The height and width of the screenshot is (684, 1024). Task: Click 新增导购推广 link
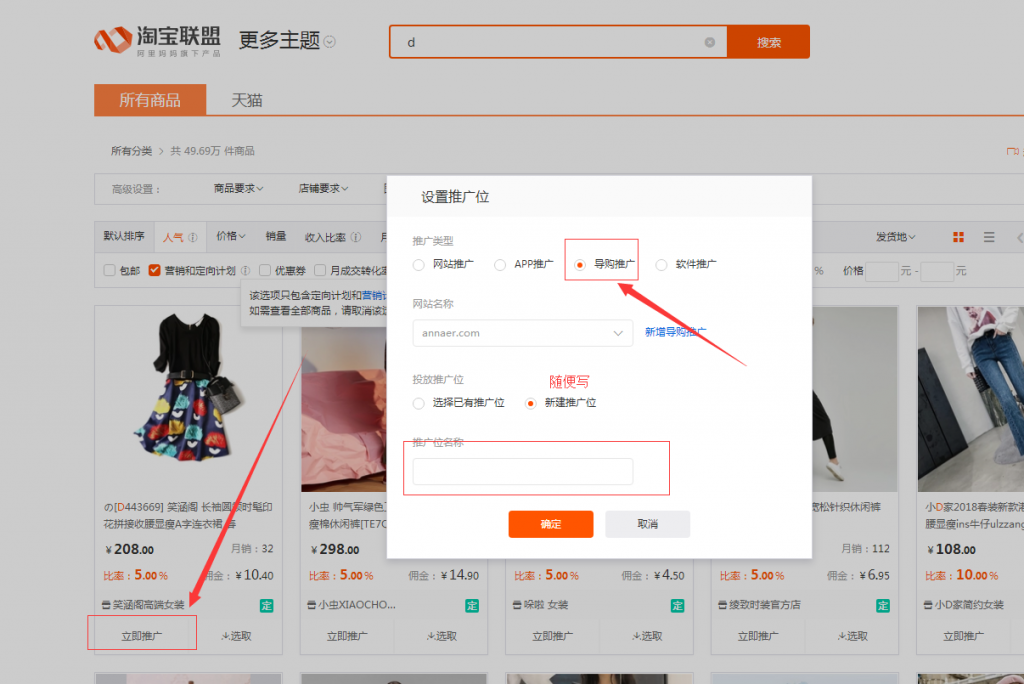(675, 332)
